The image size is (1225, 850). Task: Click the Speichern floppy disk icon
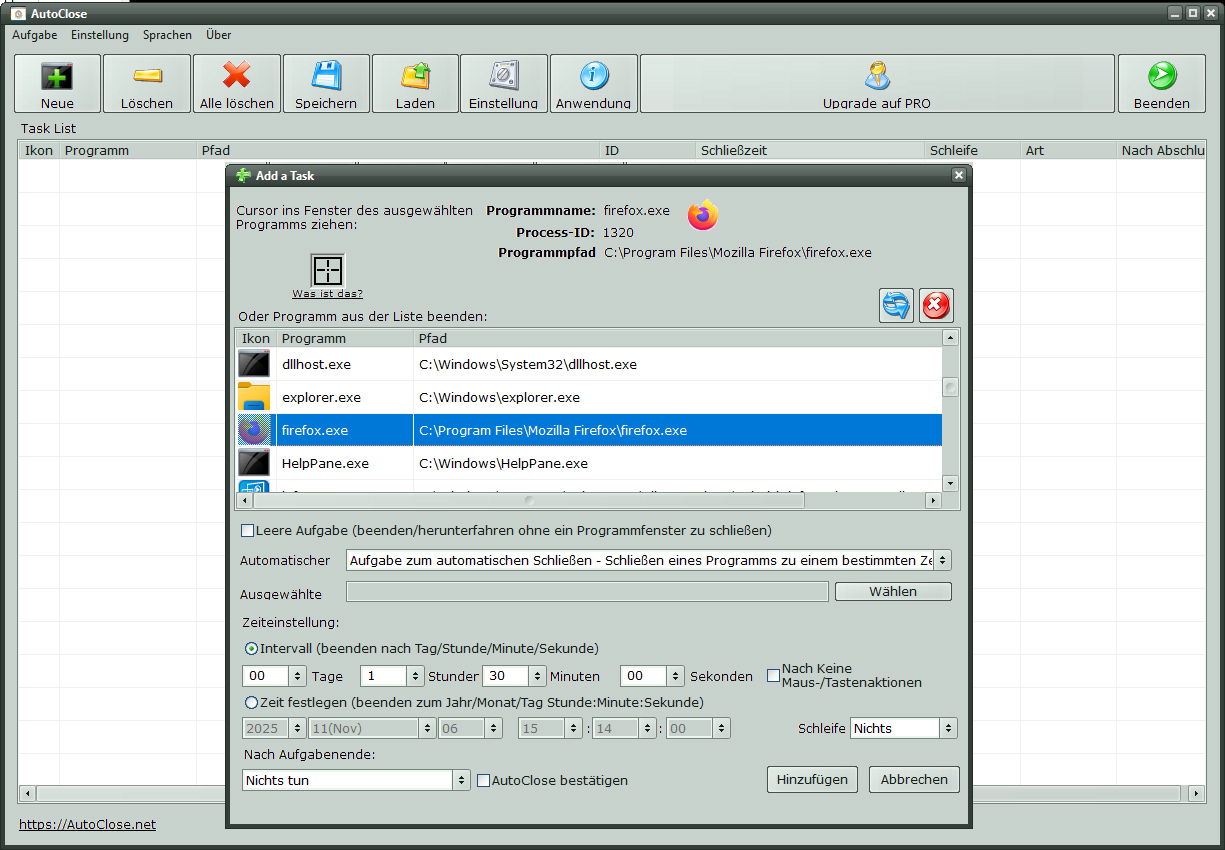[326, 76]
